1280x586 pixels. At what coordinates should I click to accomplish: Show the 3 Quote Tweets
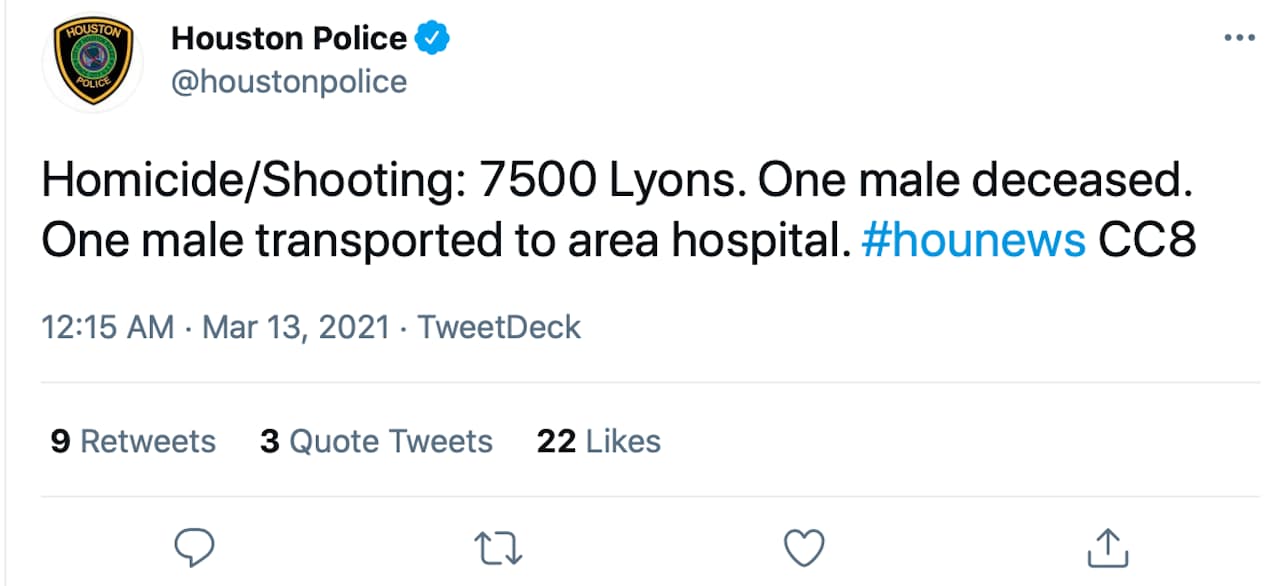376,441
